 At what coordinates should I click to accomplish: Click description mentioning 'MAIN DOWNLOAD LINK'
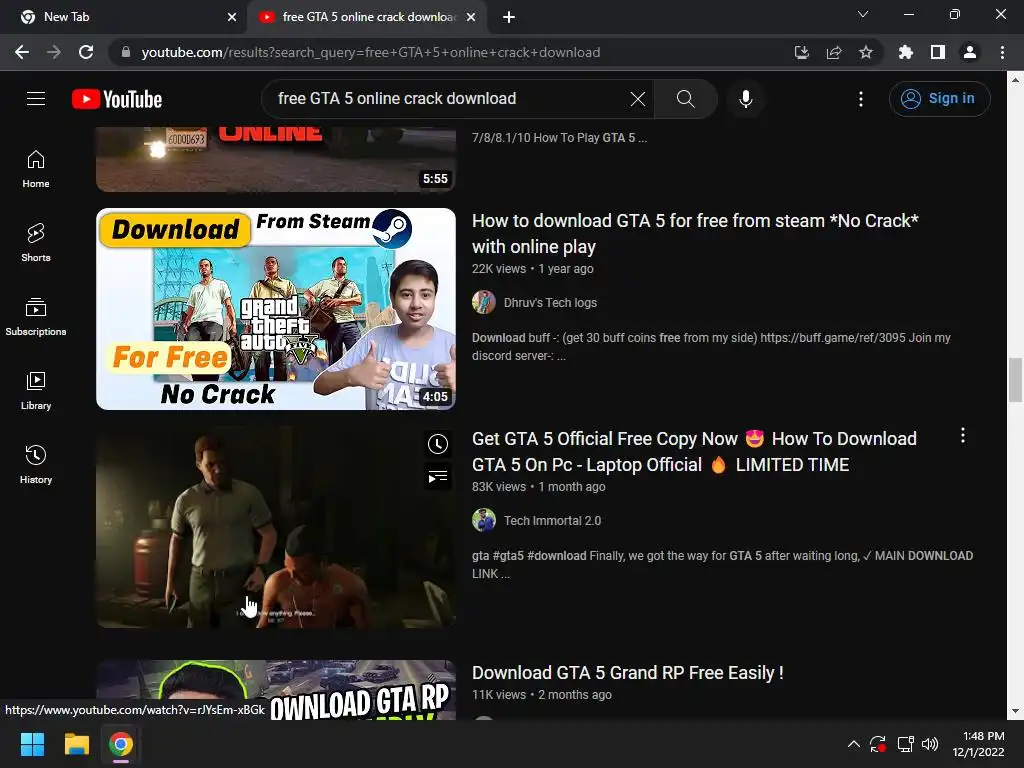pyautogui.click(x=722, y=565)
